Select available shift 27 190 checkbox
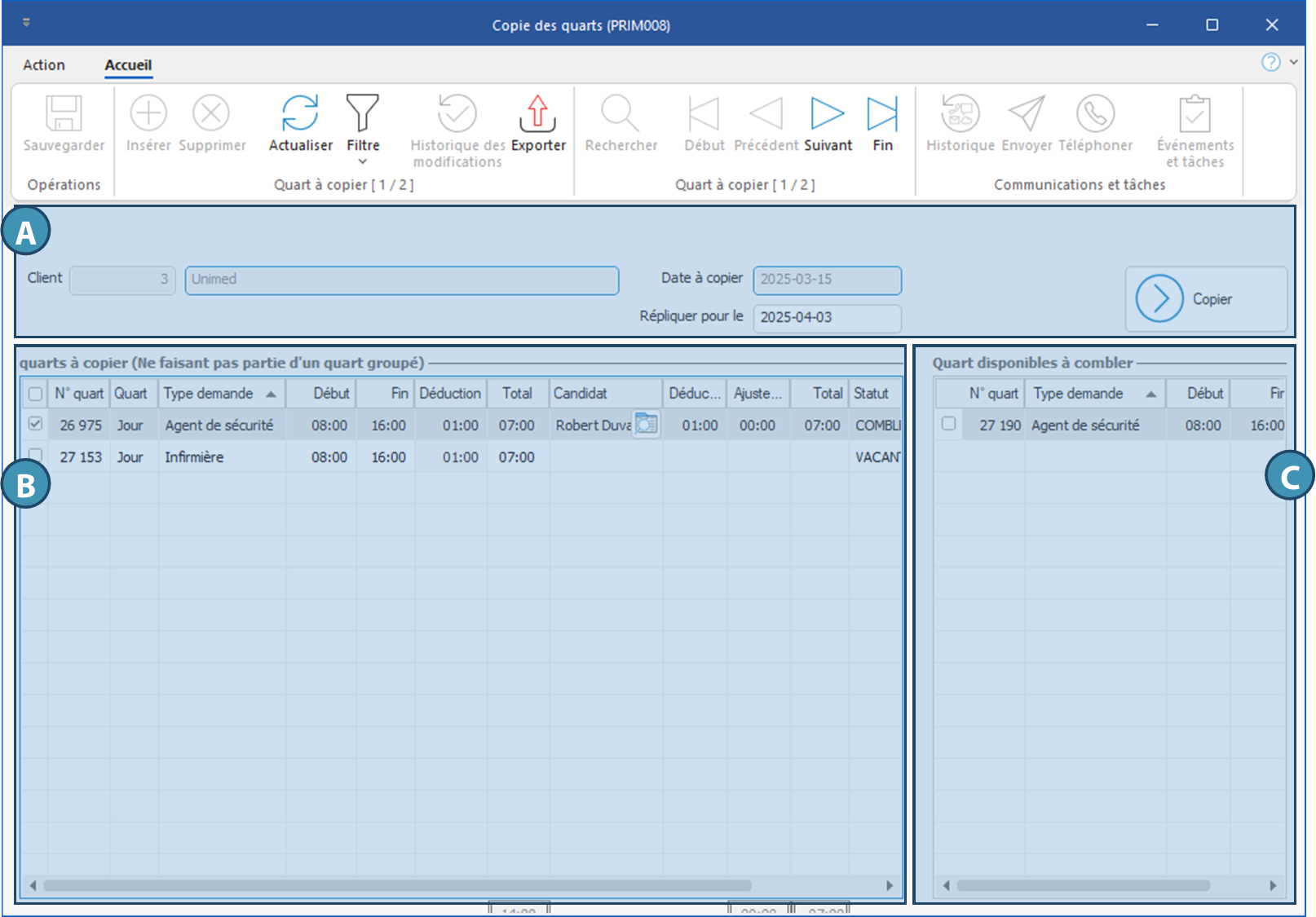The width and height of the screenshot is (1316, 917). click(948, 424)
